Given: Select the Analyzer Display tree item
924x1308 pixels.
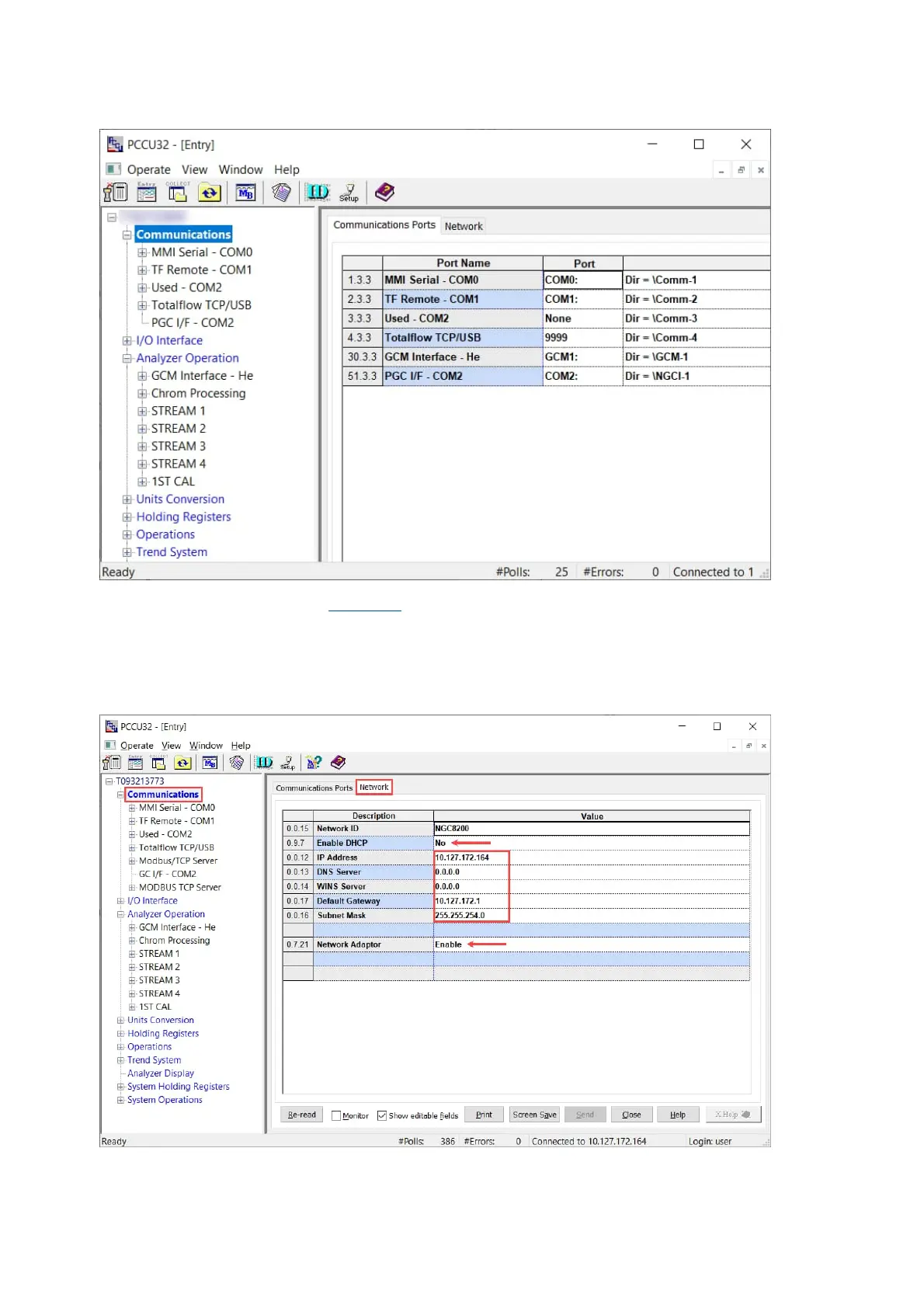Looking at the screenshot, I should 160,1073.
